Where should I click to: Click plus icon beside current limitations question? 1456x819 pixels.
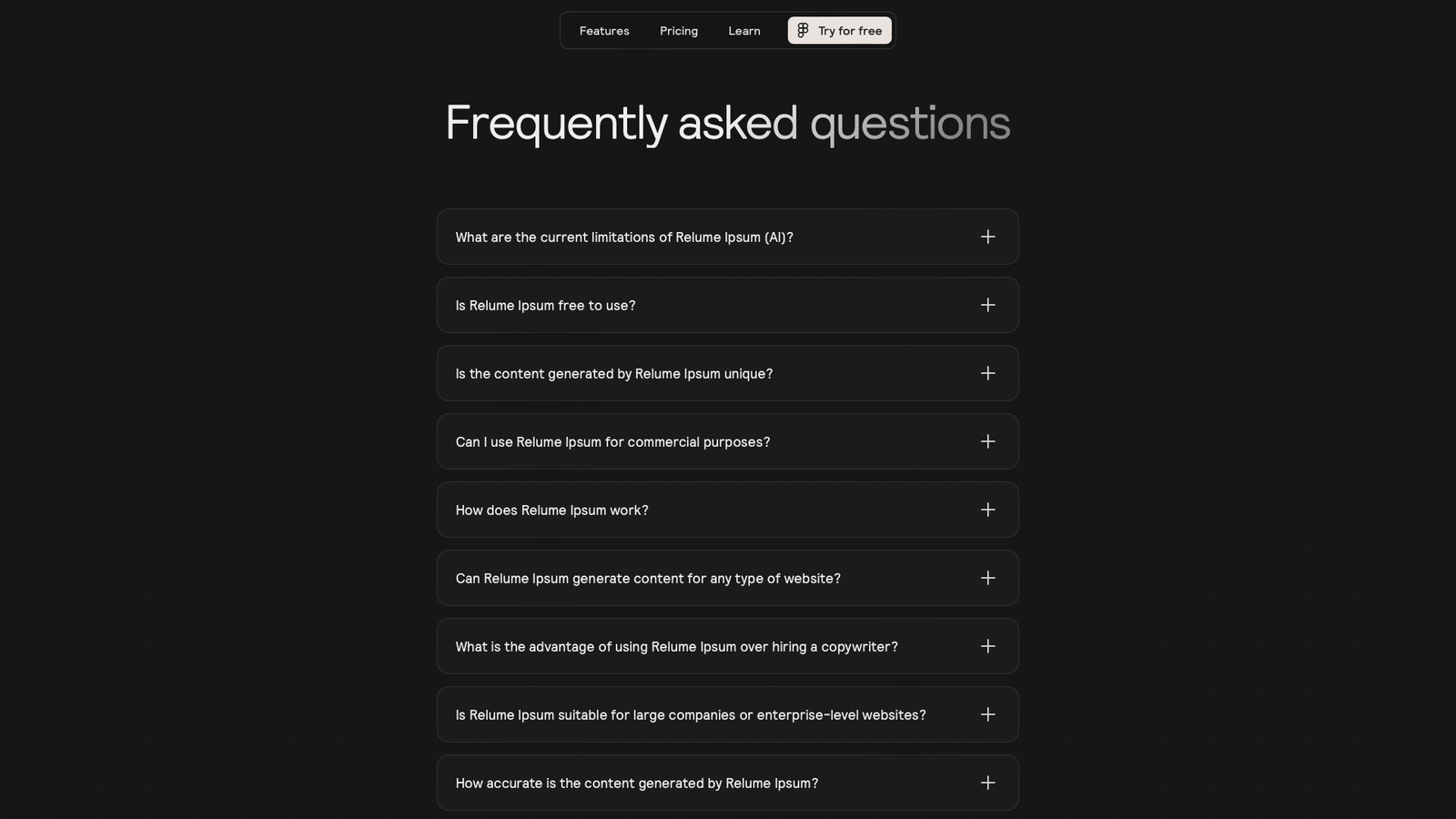987,237
